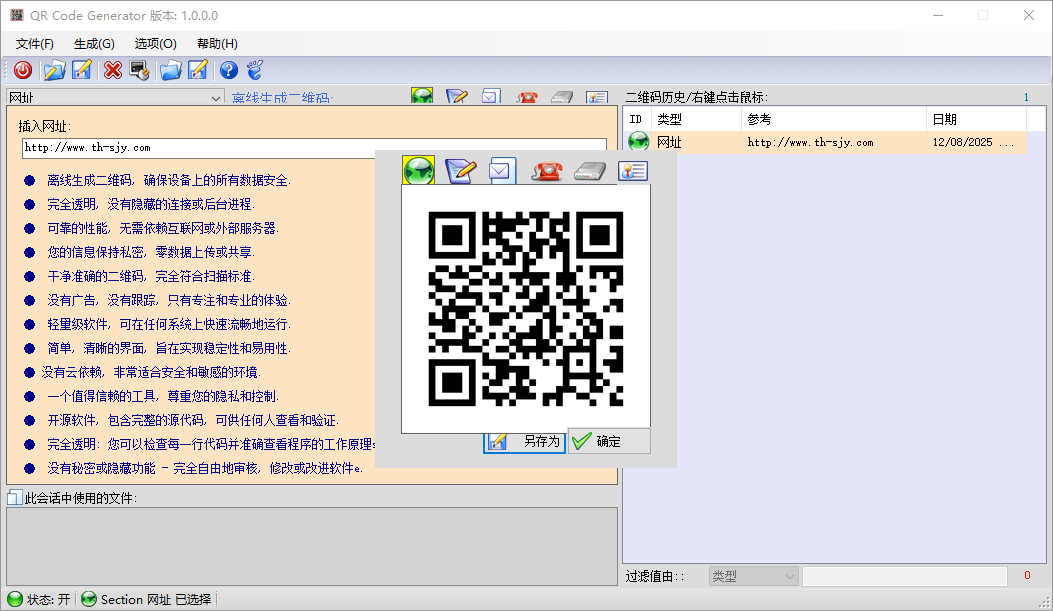1053x611 pixels.
Task: Select the red telephone icon above QR code
Action: pyautogui.click(x=546, y=171)
